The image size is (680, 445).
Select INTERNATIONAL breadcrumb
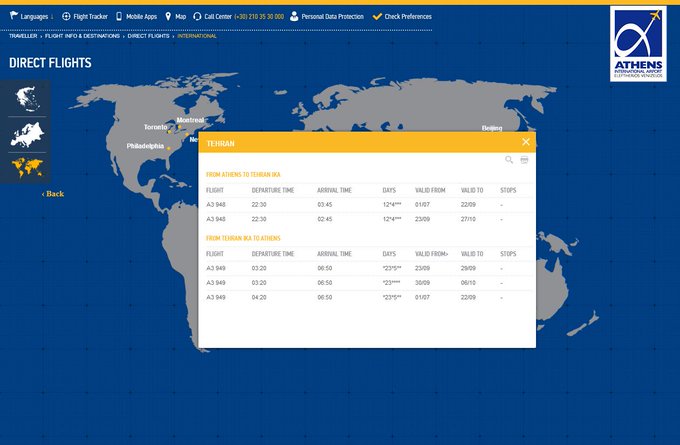click(197, 36)
